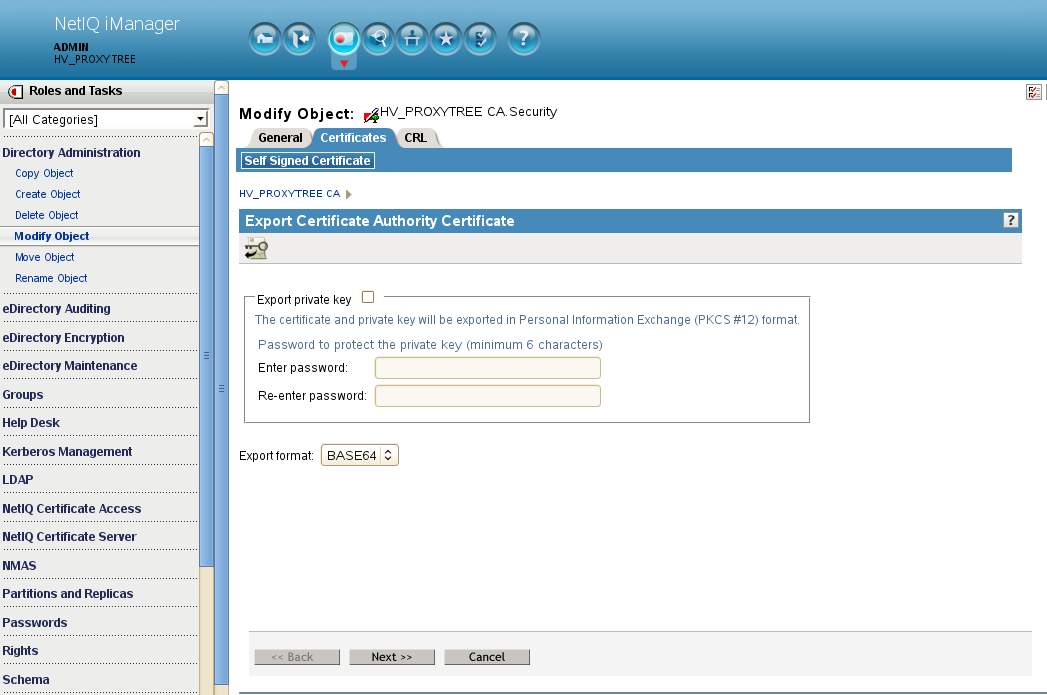This screenshot has height=695, width=1047.
Task: Expand the NetIQ Certificate Access category
Action: (71, 509)
